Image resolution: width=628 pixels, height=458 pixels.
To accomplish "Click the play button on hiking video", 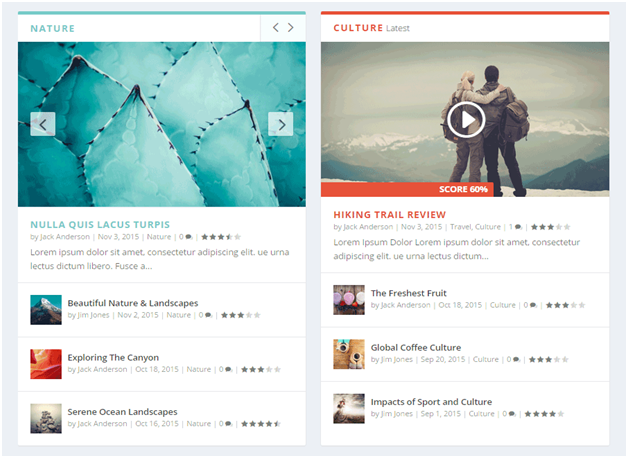I will coord(465,120).
